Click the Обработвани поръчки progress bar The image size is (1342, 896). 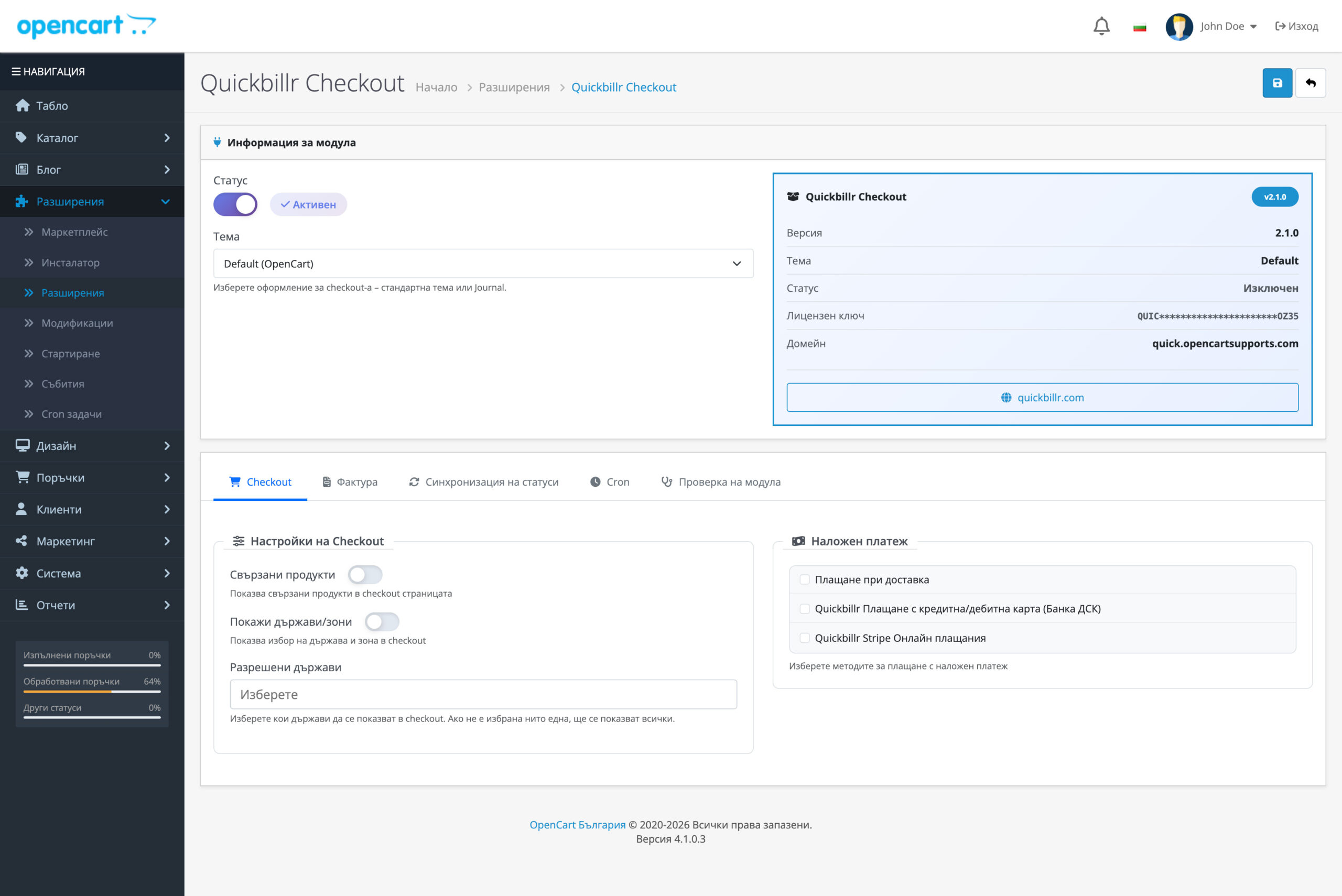point(91,692)
